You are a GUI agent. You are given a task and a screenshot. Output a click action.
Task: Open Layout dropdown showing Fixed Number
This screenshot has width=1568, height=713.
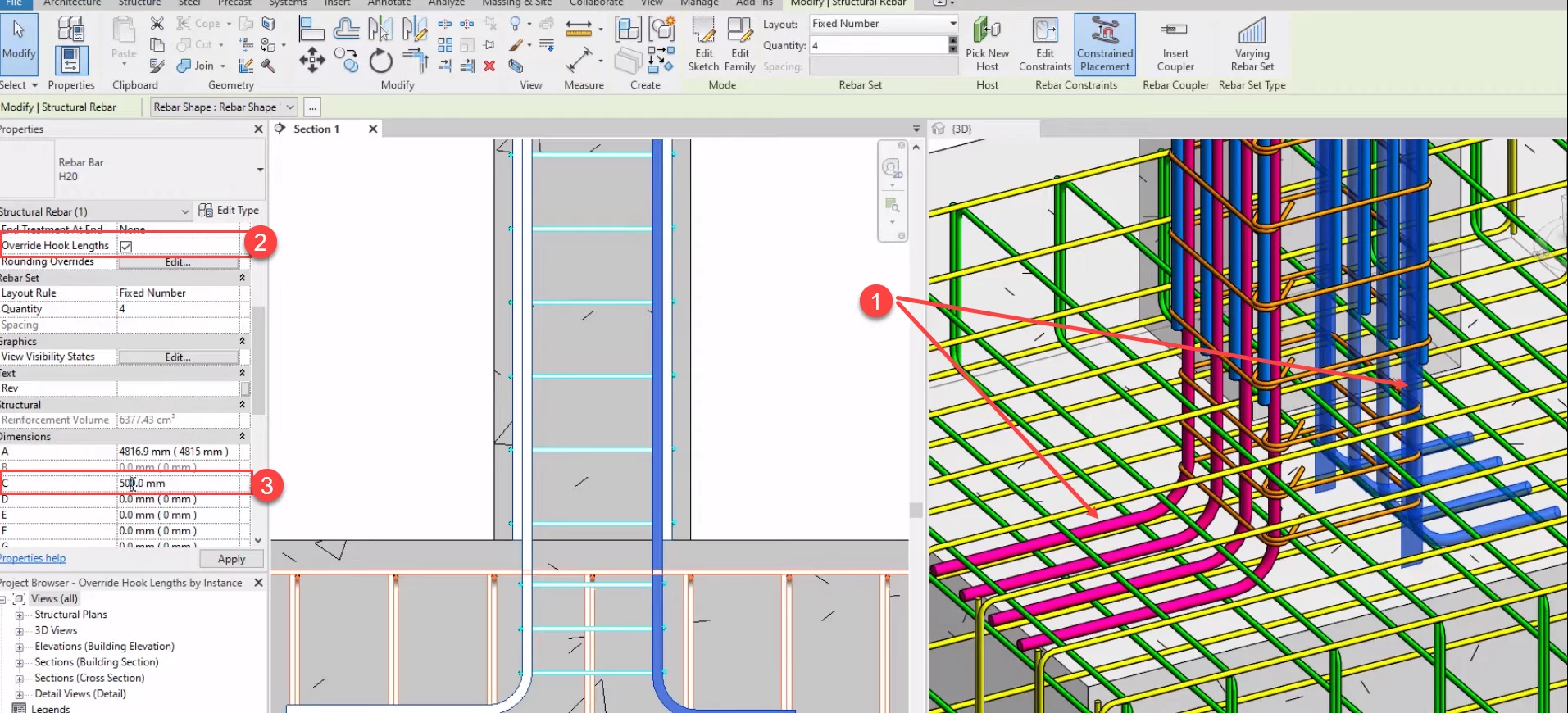point(884,24)
